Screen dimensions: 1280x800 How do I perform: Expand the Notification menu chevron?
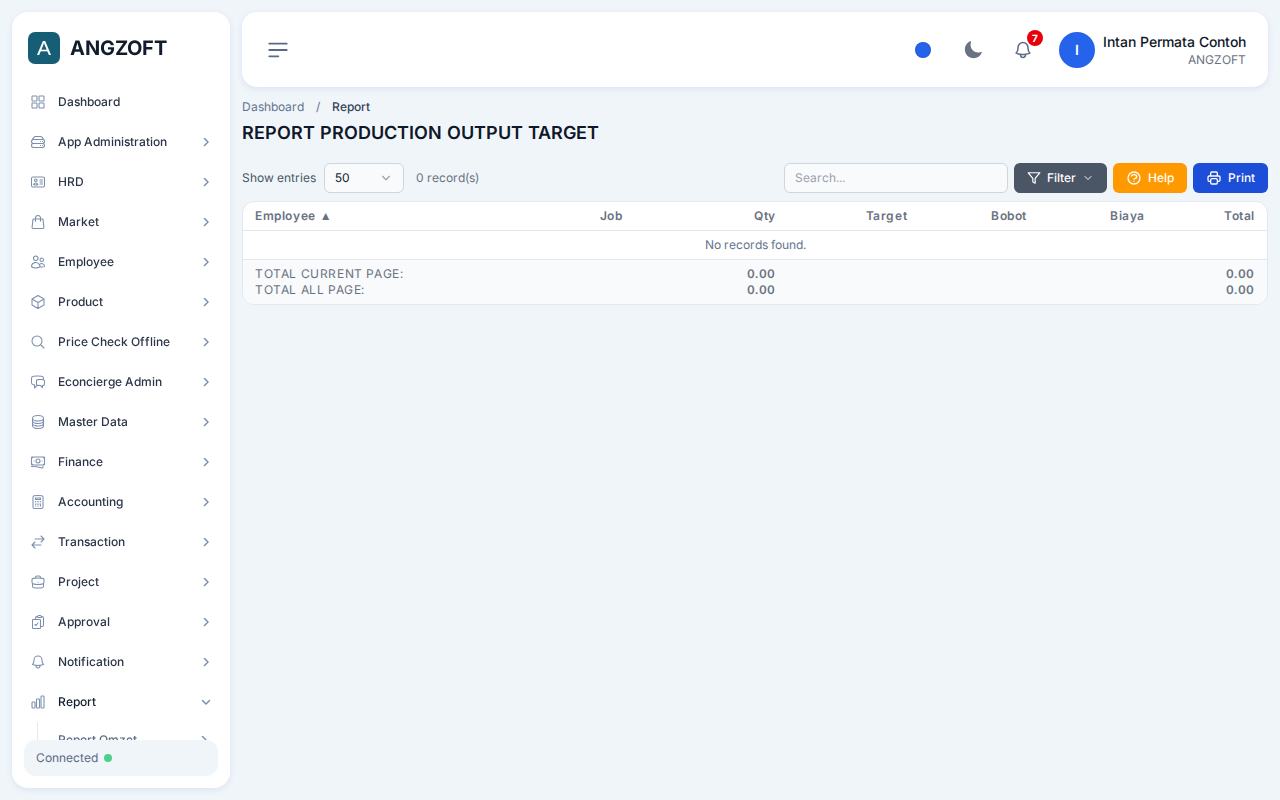point(206,662)
